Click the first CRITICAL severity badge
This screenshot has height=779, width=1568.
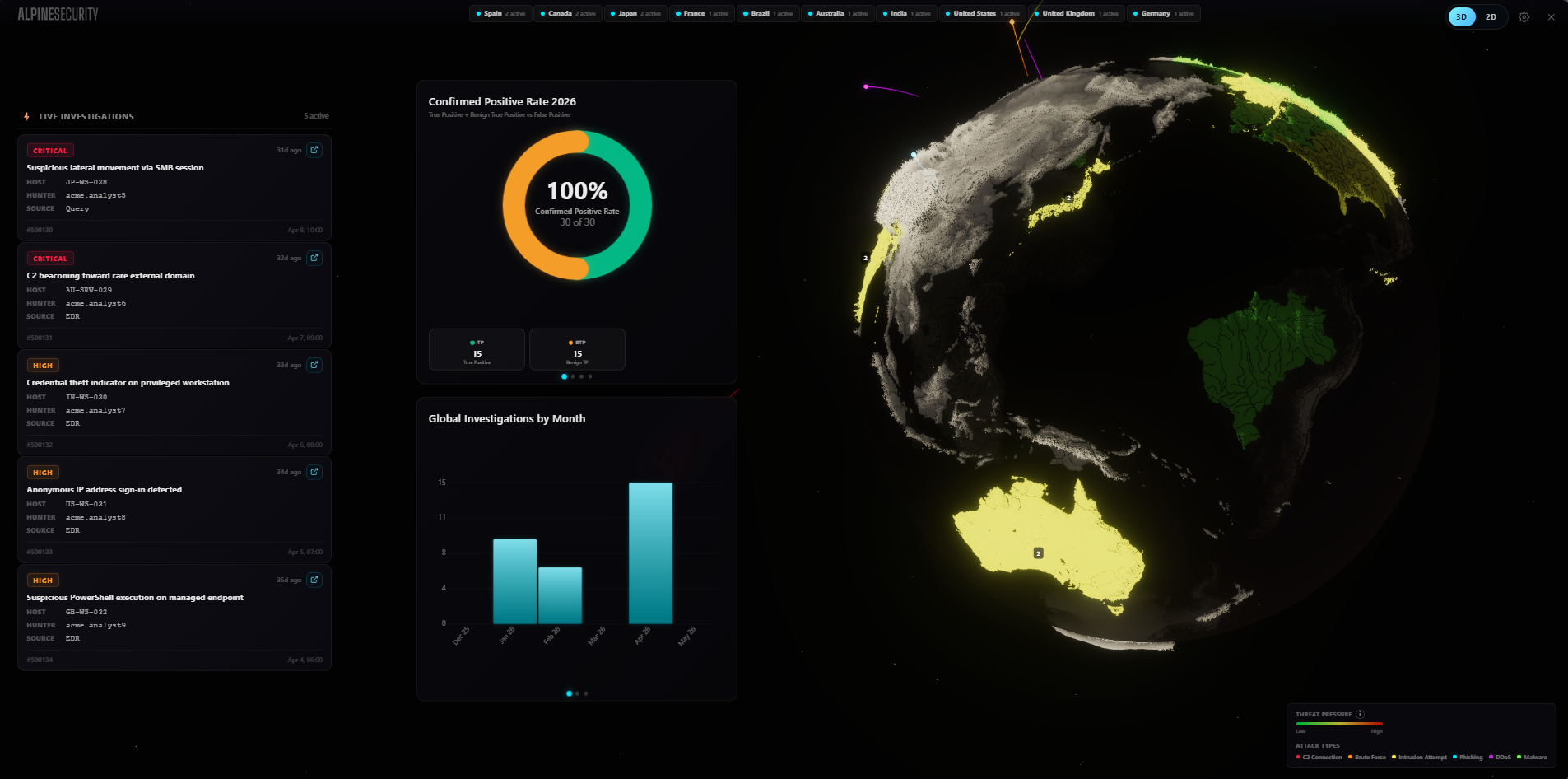(50, 151)
